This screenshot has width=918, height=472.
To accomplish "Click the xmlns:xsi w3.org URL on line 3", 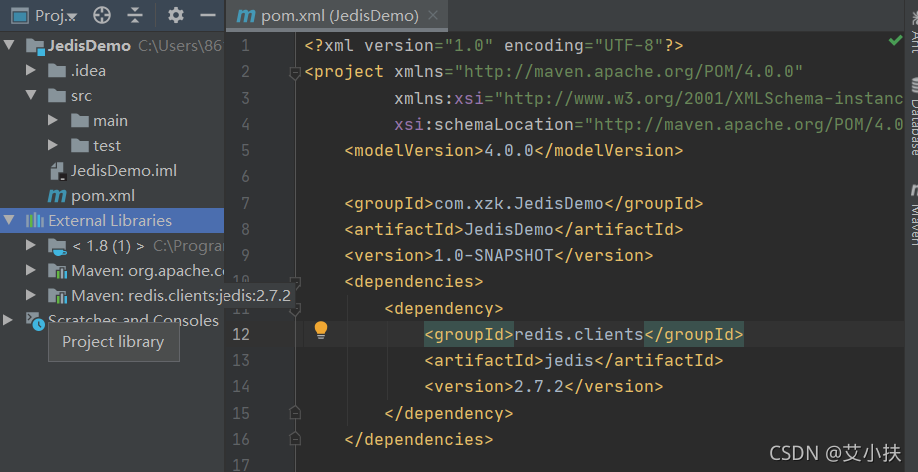I will [x=699, y=98].
